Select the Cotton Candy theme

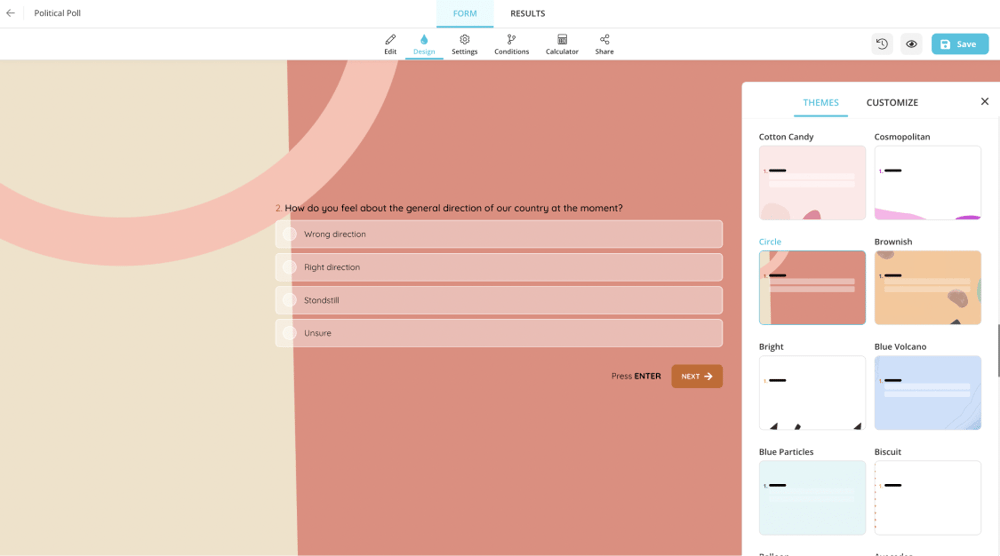tap(812, 183)
